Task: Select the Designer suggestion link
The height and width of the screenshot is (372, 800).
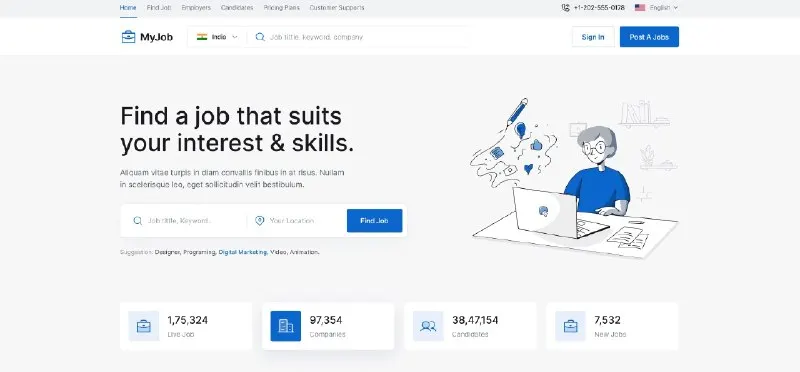Action: [x=167, y=252]
